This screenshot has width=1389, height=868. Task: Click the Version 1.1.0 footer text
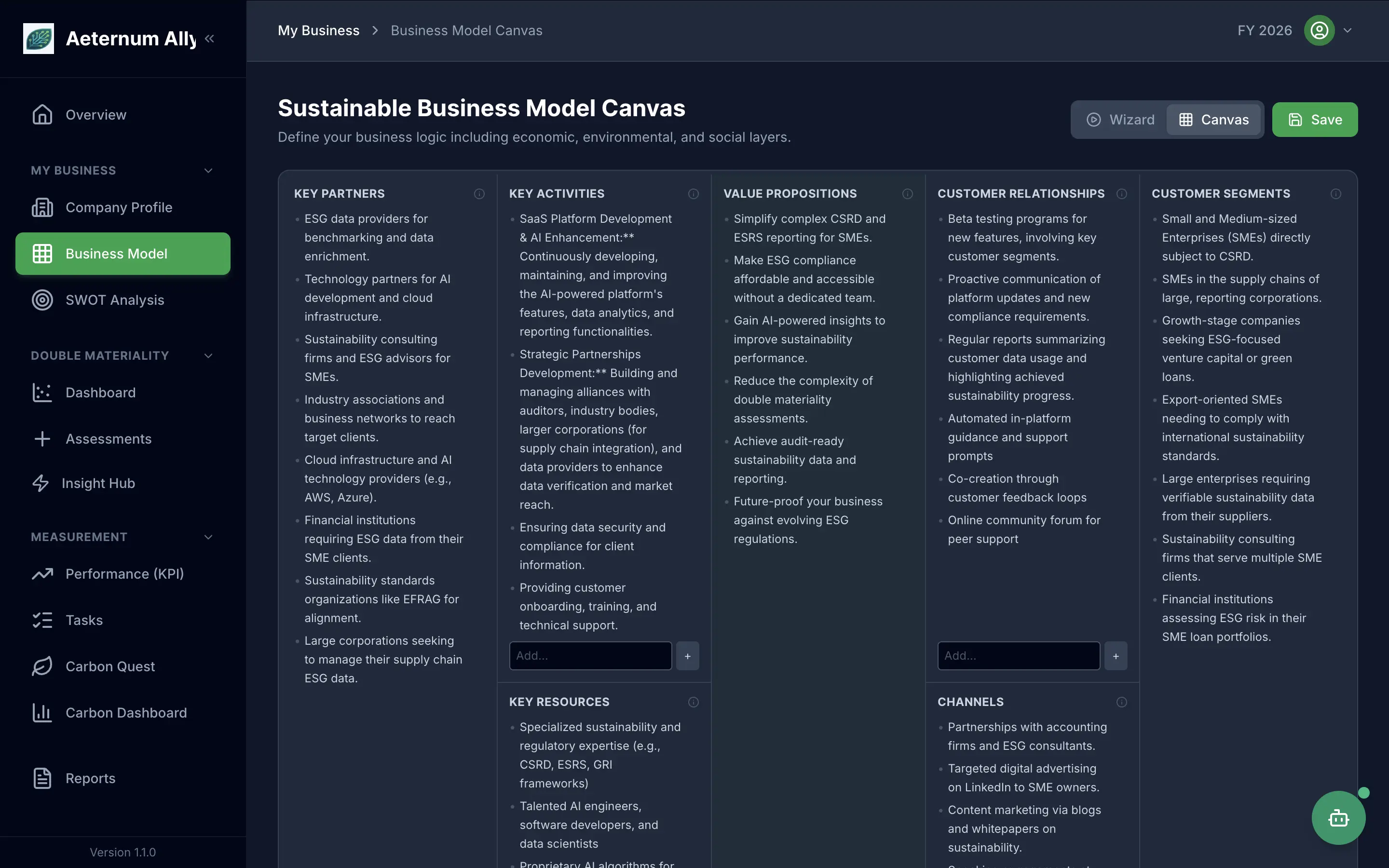point(123,853)
